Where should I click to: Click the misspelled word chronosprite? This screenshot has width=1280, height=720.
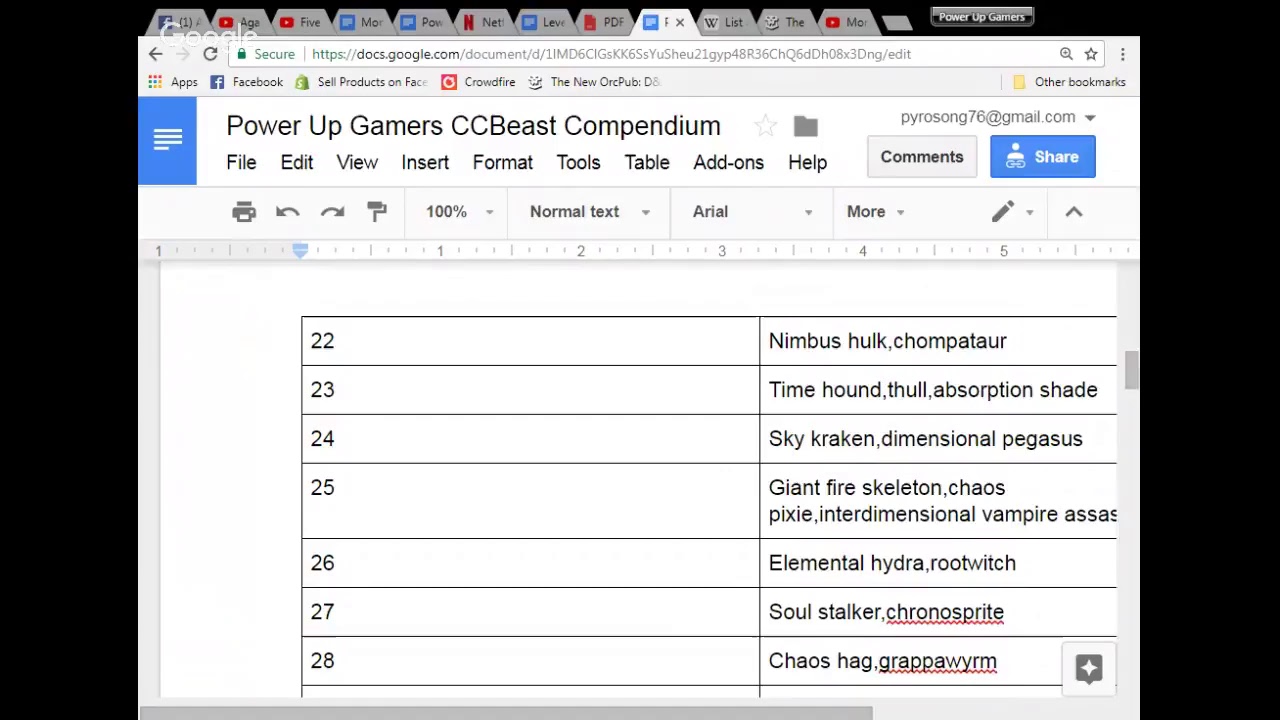click(945, 612)
